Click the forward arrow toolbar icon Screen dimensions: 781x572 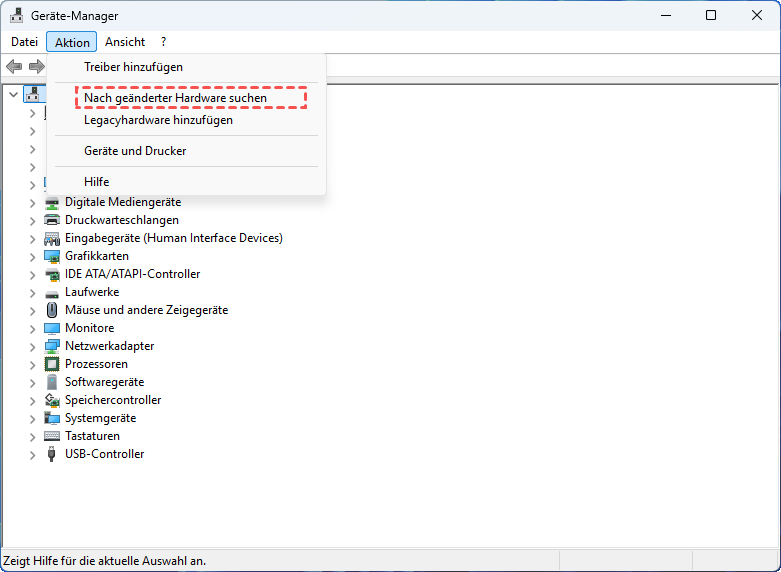tap(36, 66)
